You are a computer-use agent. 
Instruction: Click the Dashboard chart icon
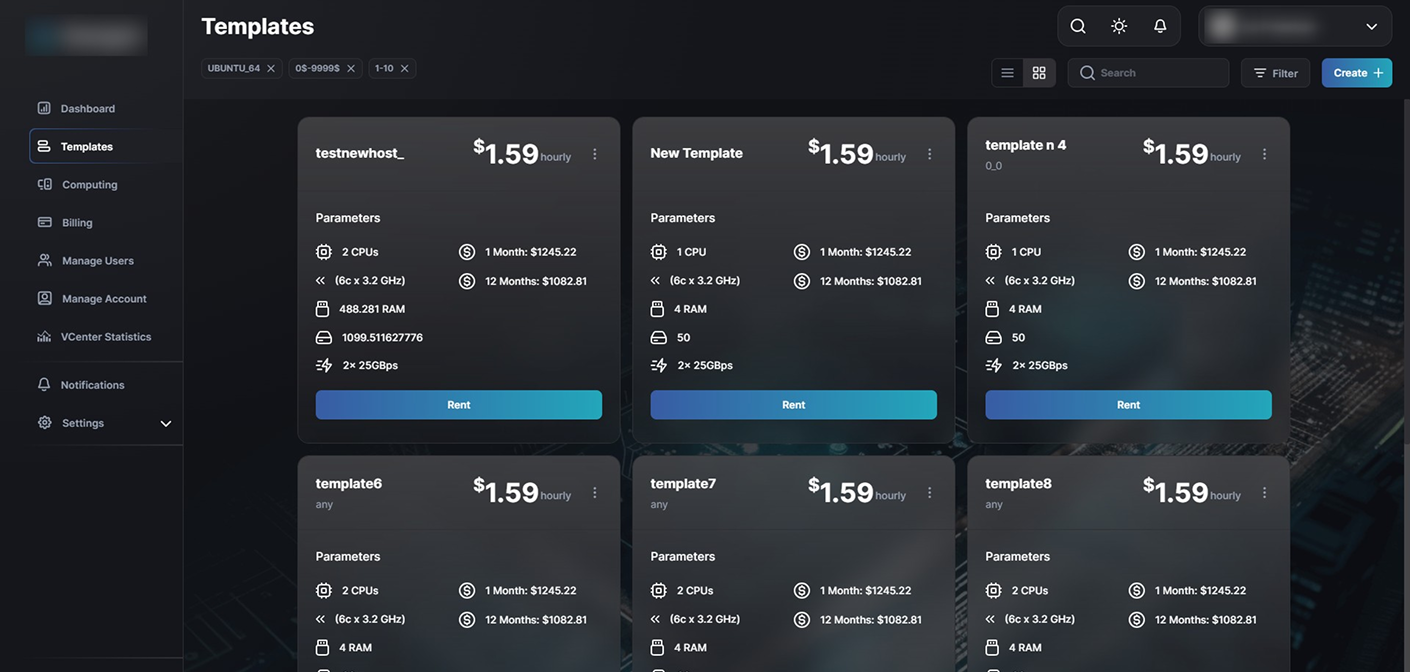click(x=44, y=107)
